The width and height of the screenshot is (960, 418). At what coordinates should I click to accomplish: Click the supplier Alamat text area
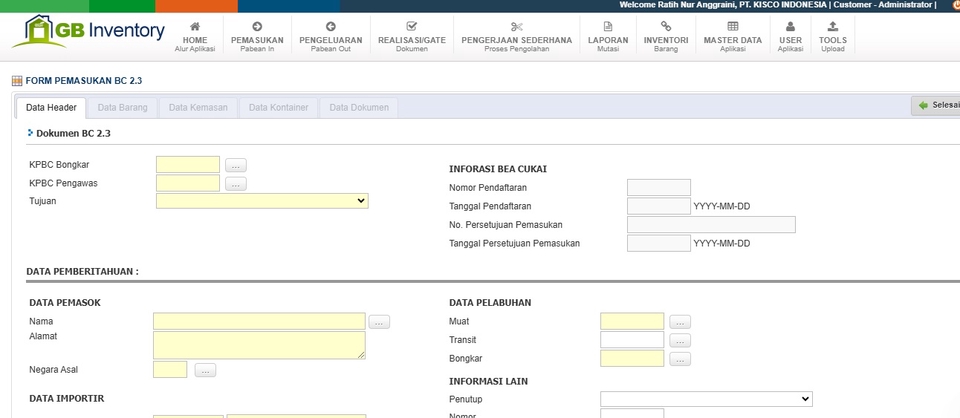tap(260, 345)
